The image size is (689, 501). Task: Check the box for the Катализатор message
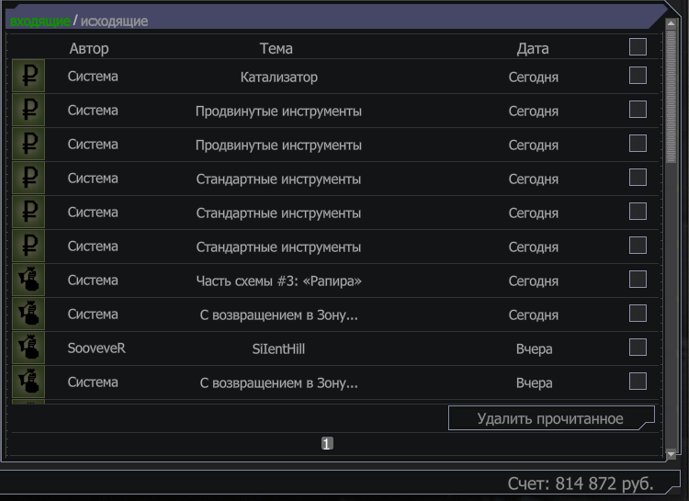[638, 75]
